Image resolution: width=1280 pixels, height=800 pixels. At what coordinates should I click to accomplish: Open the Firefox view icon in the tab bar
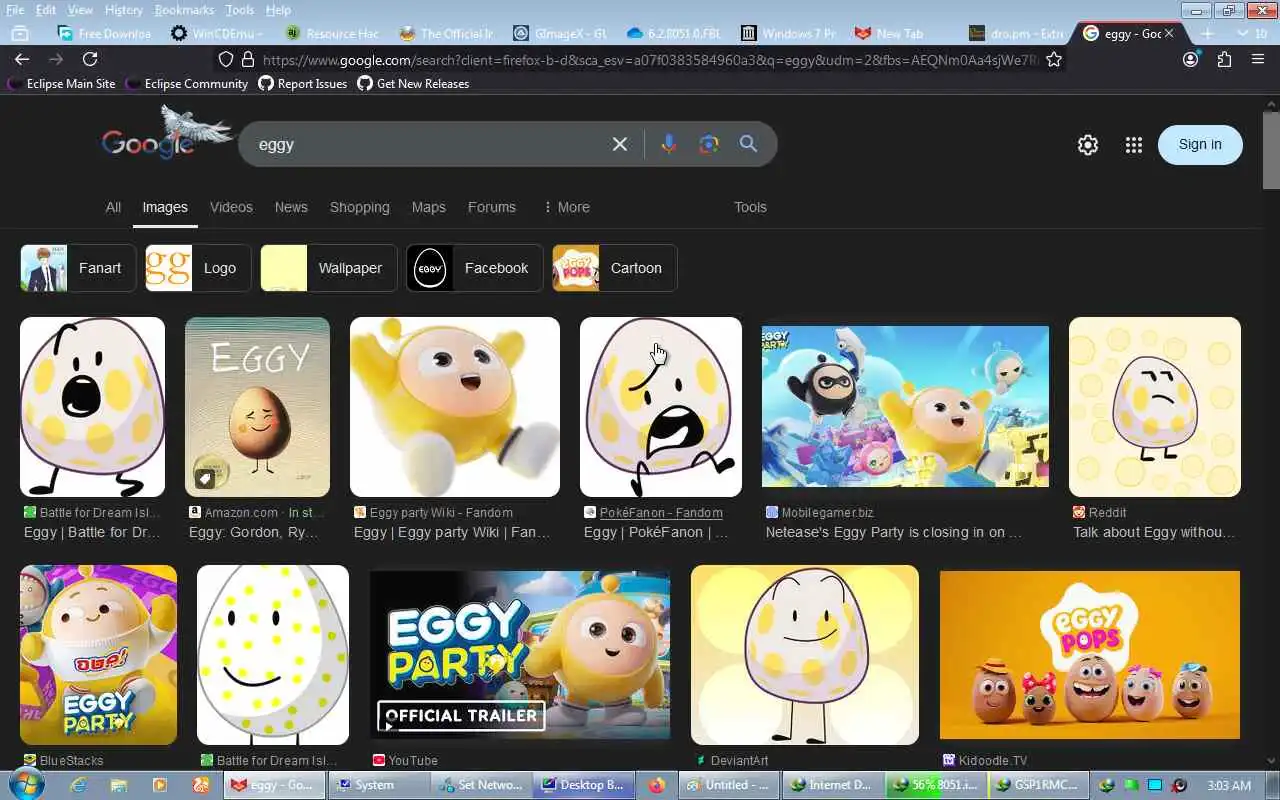pos(19,33)
